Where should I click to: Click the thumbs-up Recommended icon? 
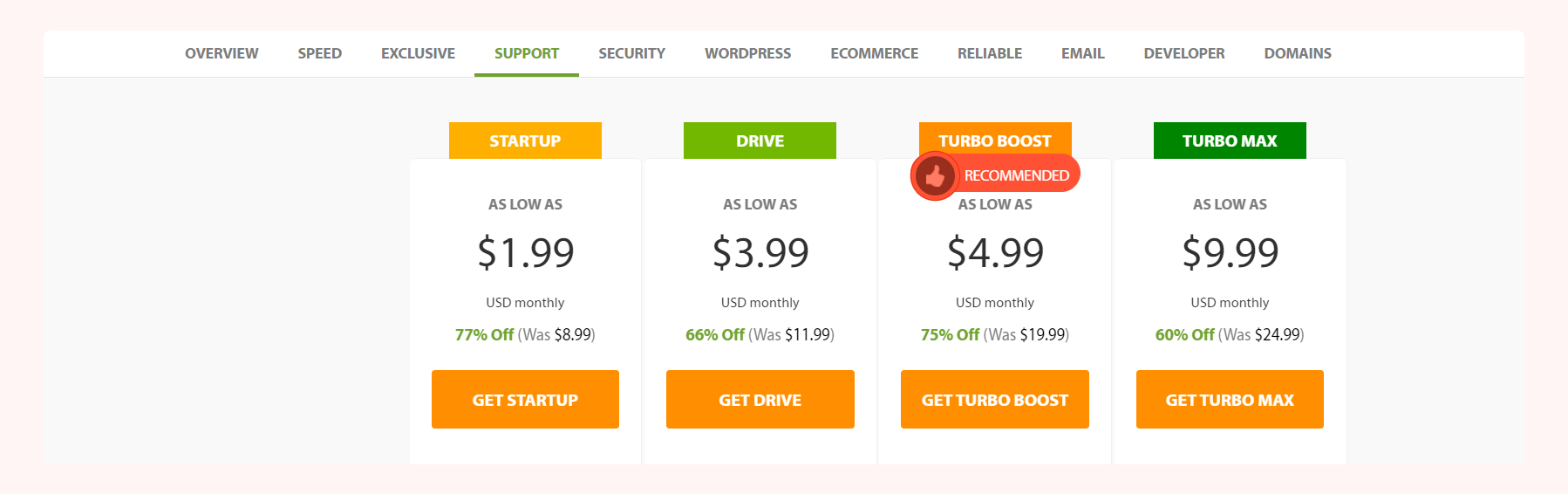click(x=935, y=176)
